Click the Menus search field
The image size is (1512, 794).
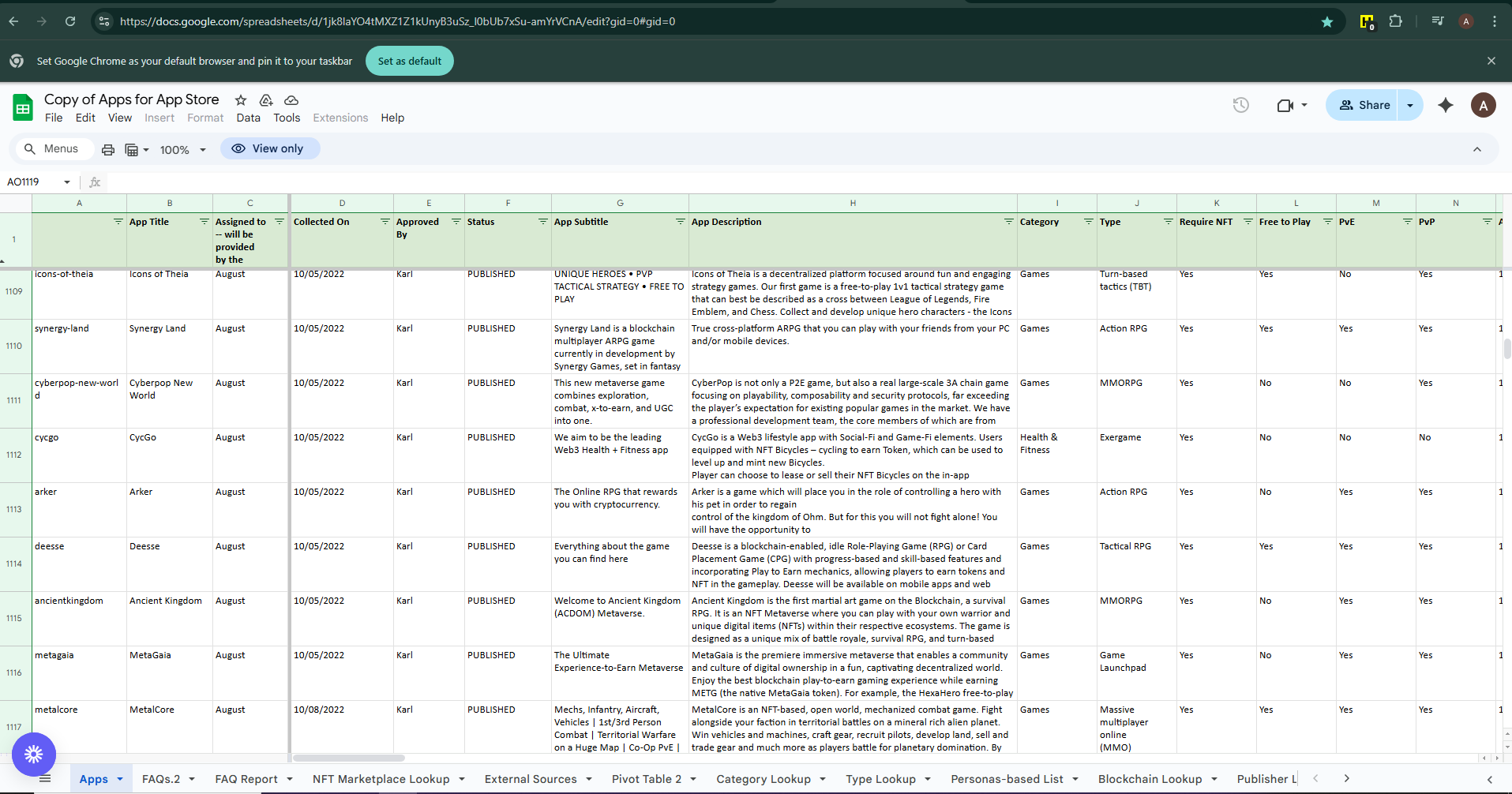tap(52, 148)
